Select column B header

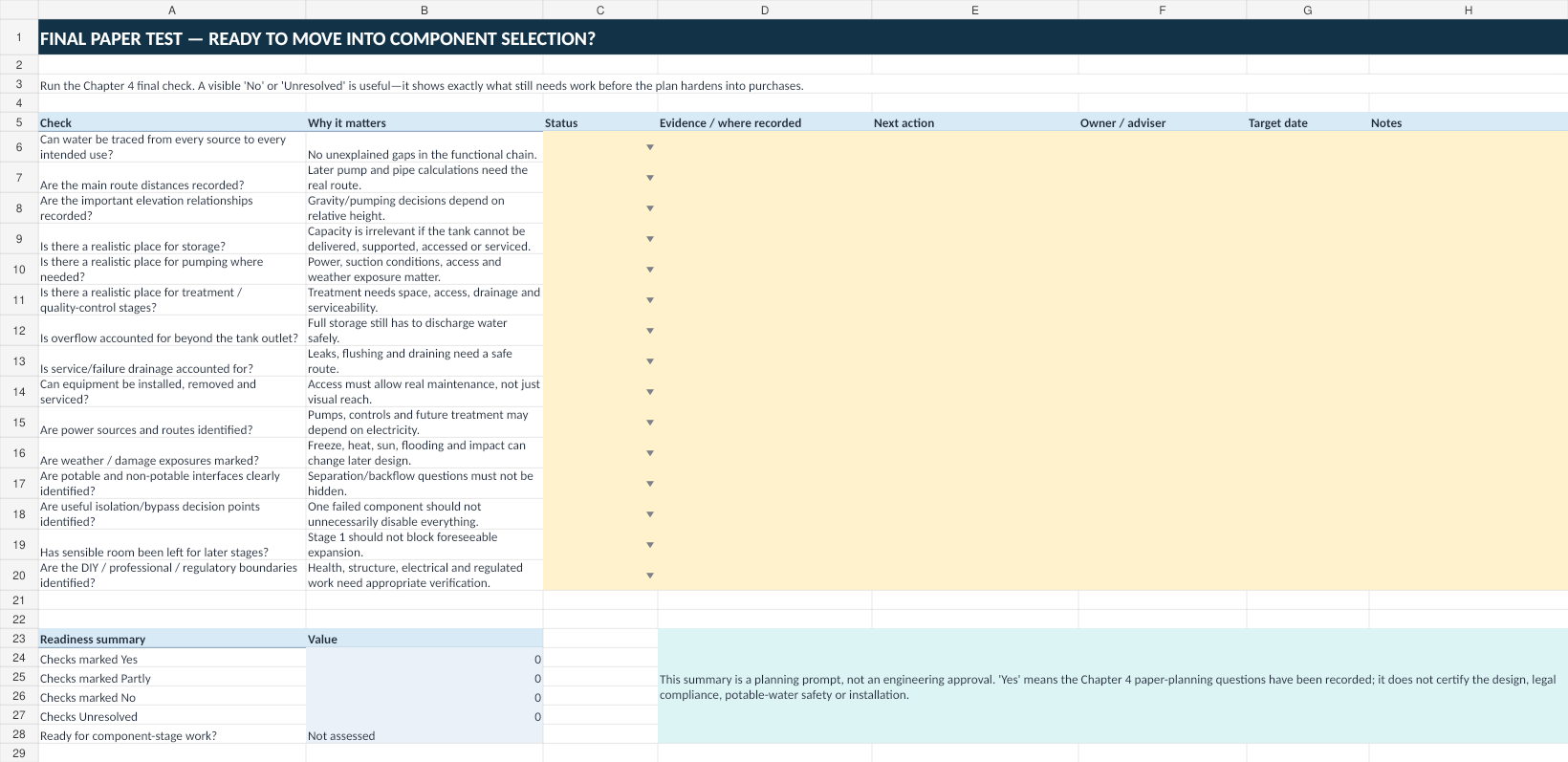pos(425,10)
